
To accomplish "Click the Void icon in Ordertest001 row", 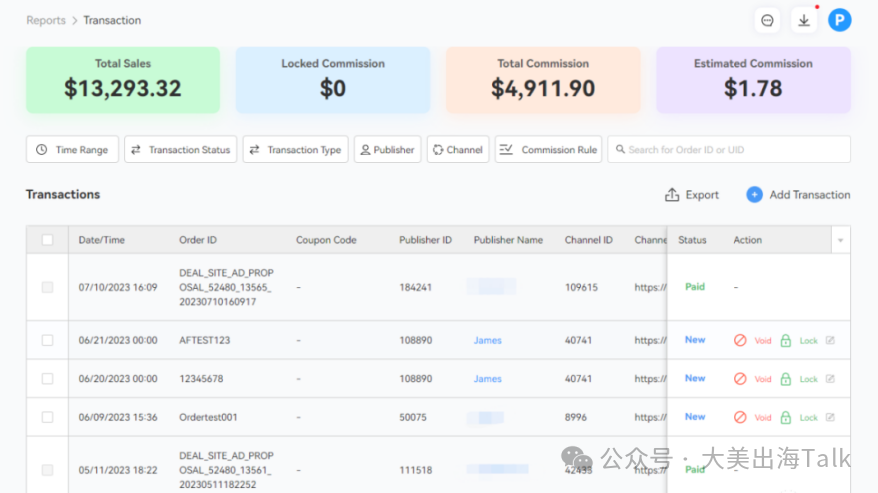I will tap(740, 417).
